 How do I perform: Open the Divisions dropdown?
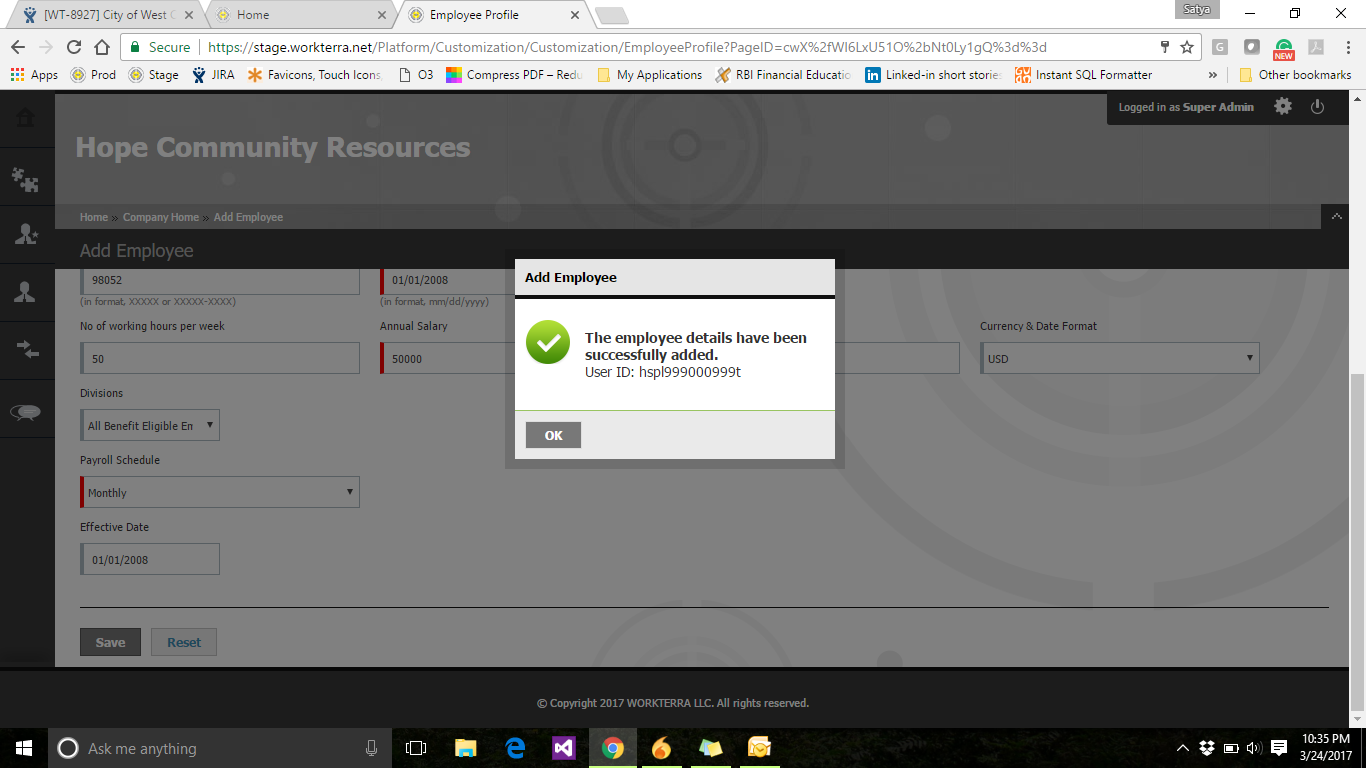150,425
